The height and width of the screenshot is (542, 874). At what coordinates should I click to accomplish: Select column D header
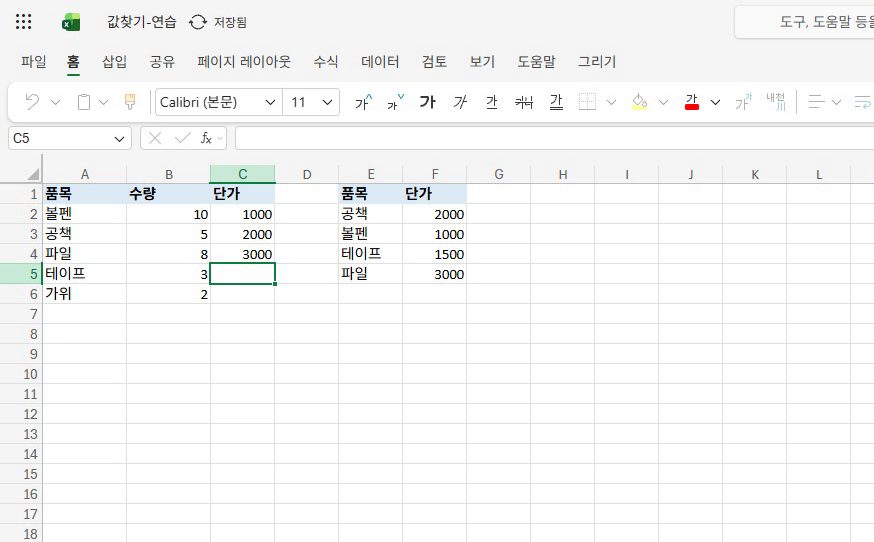(307, 174)
